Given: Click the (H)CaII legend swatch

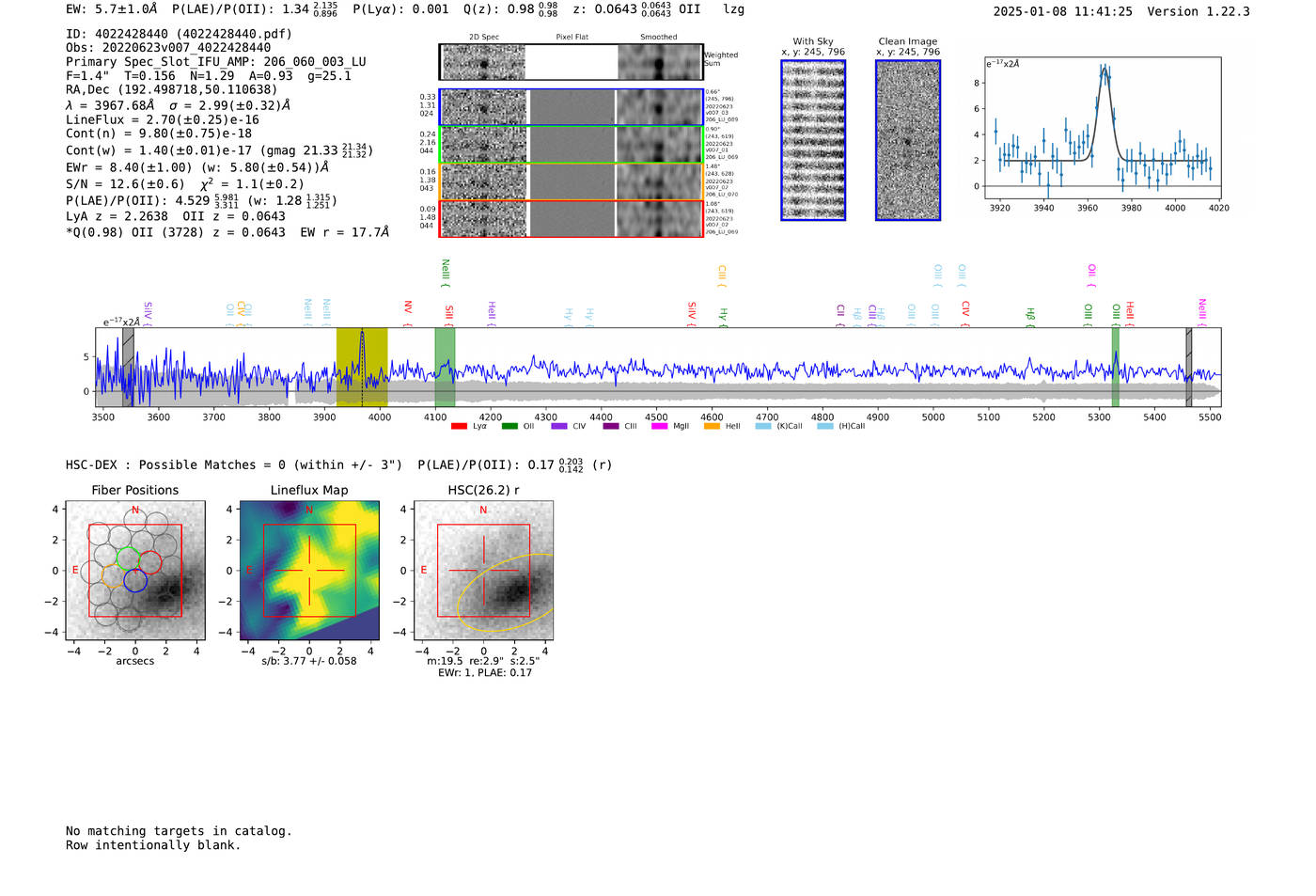Looking at the screenshot, I should 825,426.
